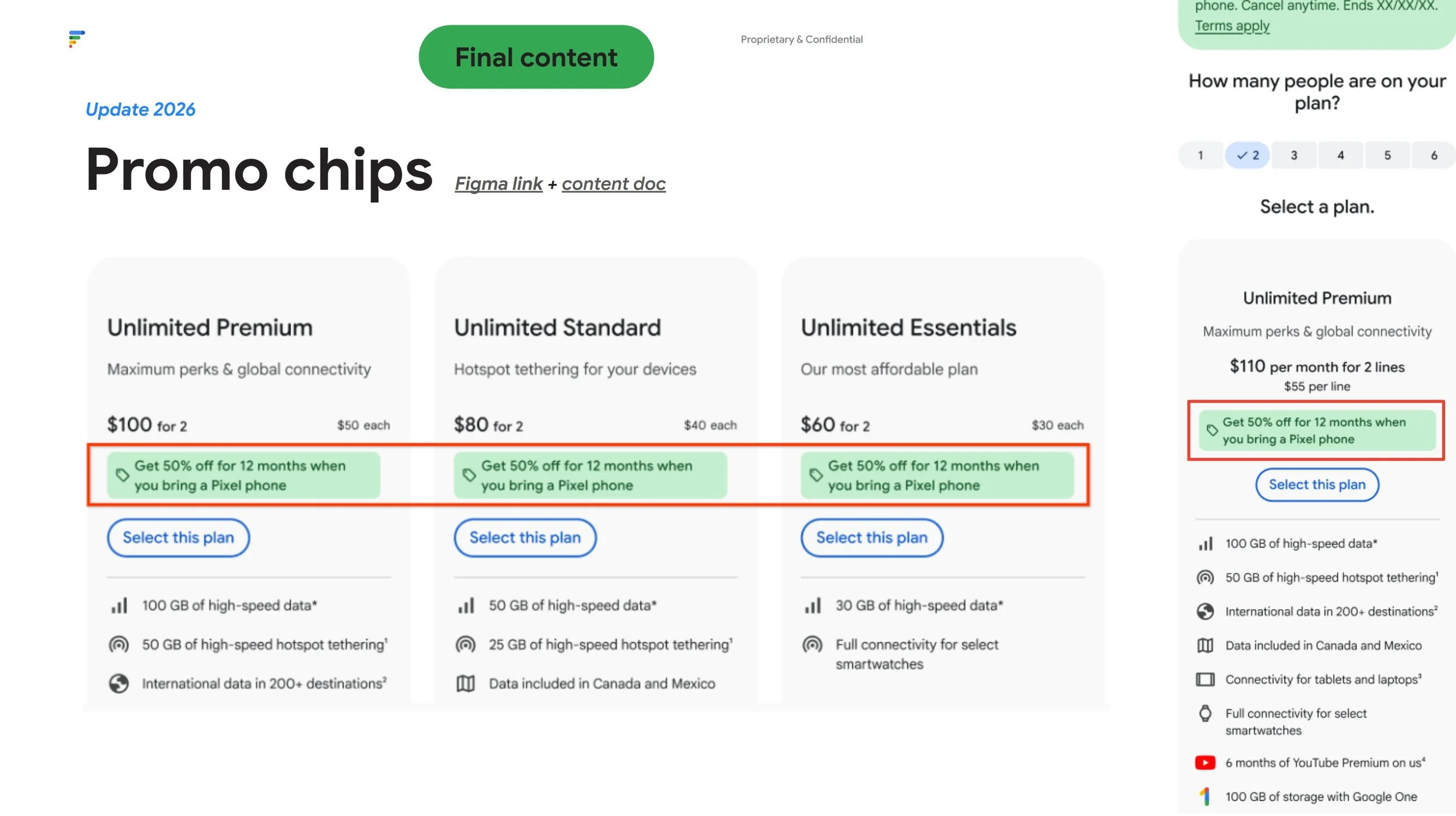
Task: Open the Figma link
Action: (499, 183)
